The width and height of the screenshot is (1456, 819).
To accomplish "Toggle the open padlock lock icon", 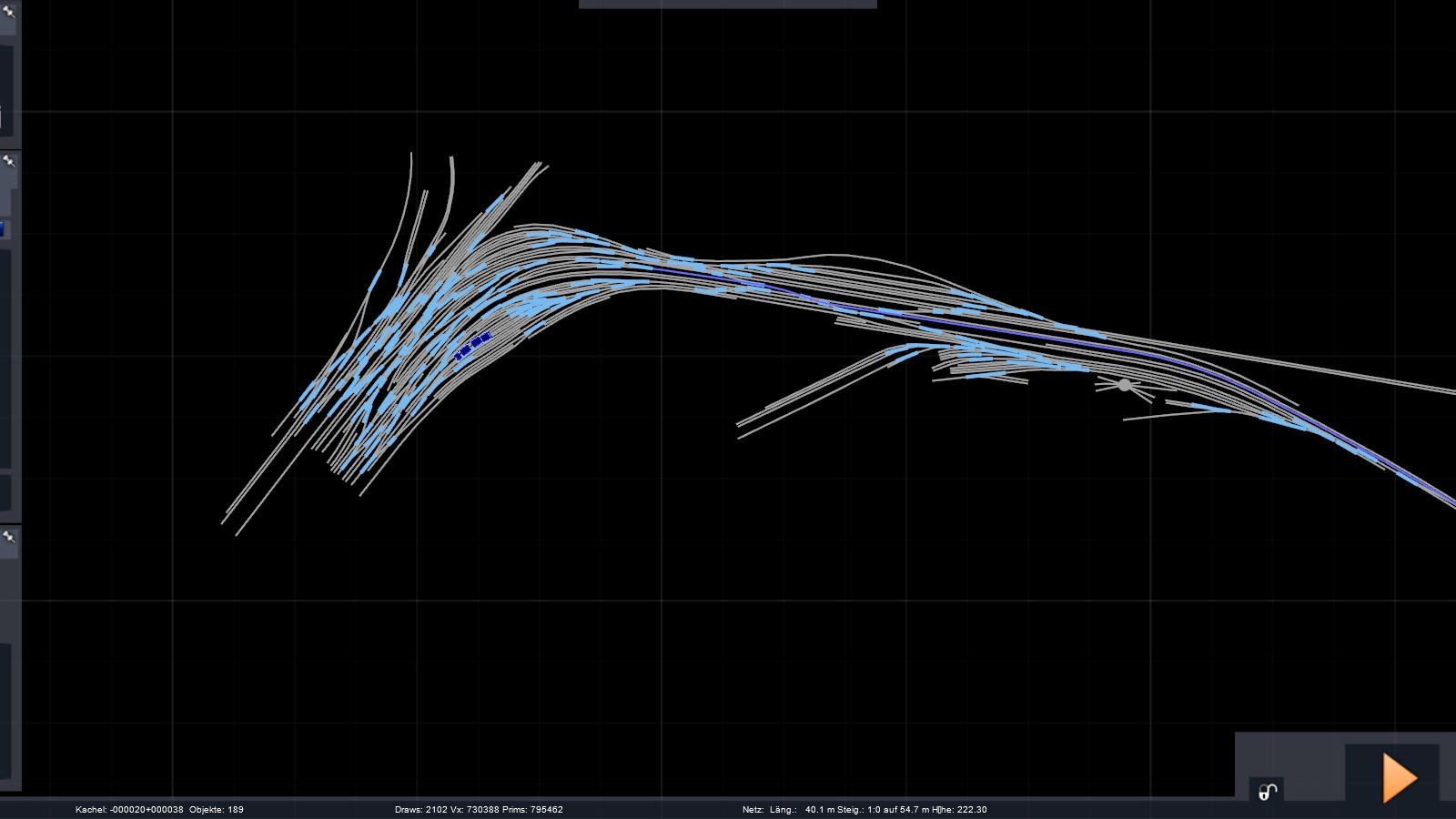I will 1268,792.
